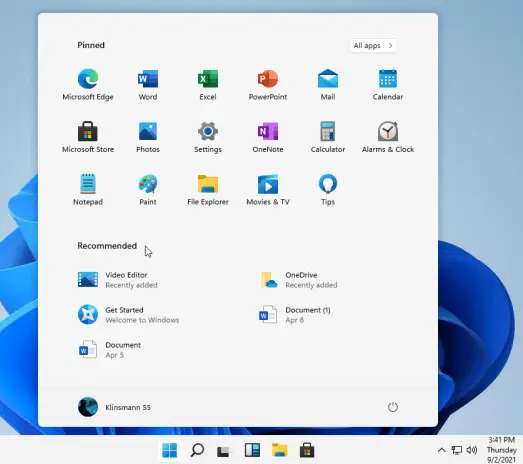Viewport: 523px width, 464px height.
Task: Open the Calendar app
Action: 388,85
